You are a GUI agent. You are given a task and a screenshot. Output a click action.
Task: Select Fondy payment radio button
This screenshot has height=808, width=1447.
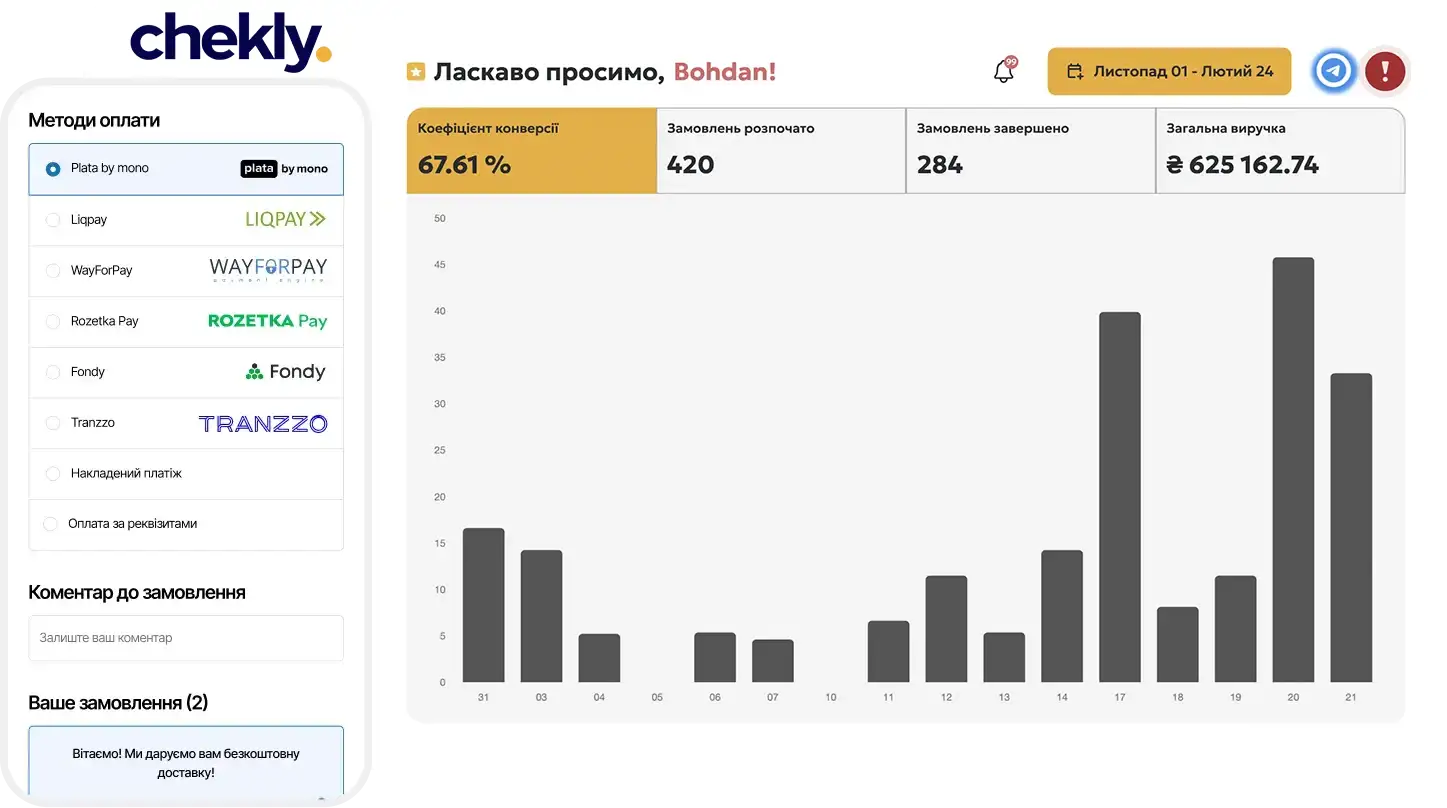(x=53, y=372)
